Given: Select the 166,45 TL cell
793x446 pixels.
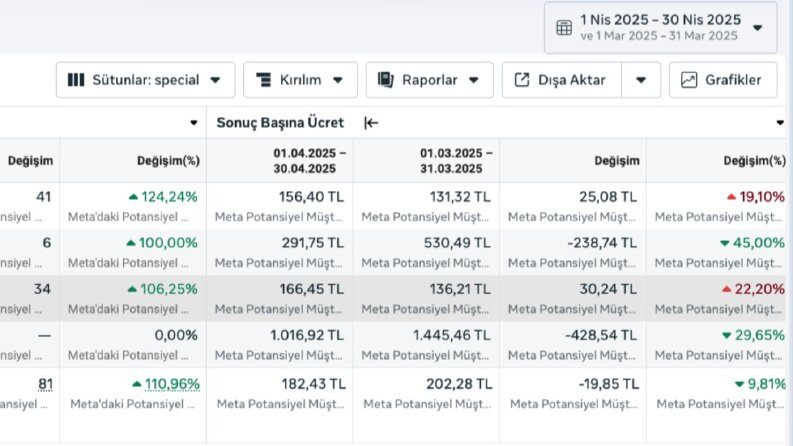Looking at the screenshot, I should 280,298.
